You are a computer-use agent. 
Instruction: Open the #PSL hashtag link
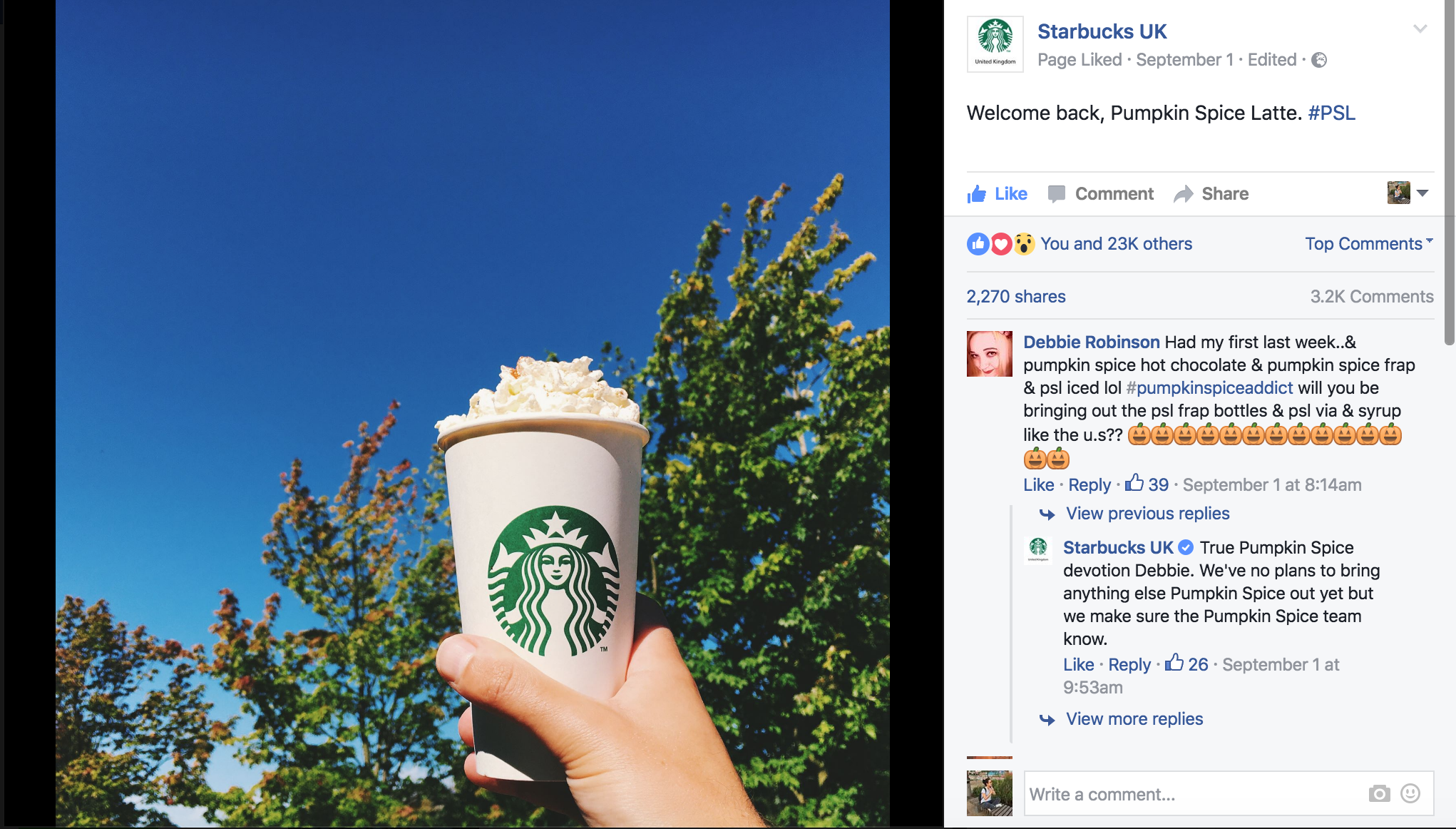pyautogui.click(x=1332, y=113)
